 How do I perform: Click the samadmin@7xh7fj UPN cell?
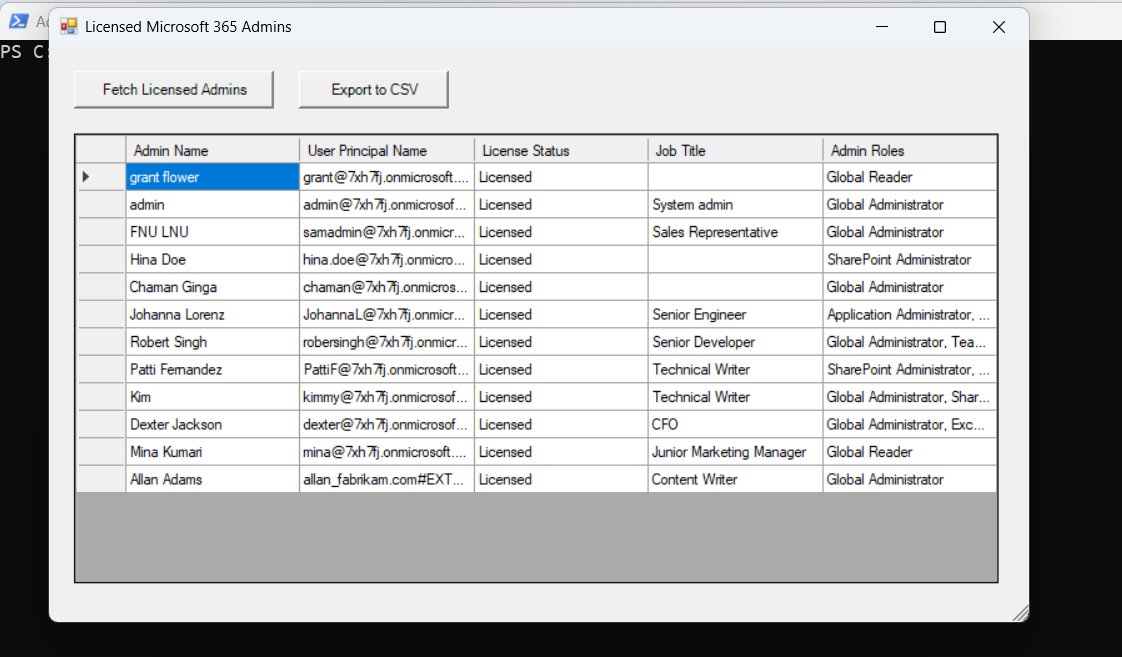[x=386, y=232]
